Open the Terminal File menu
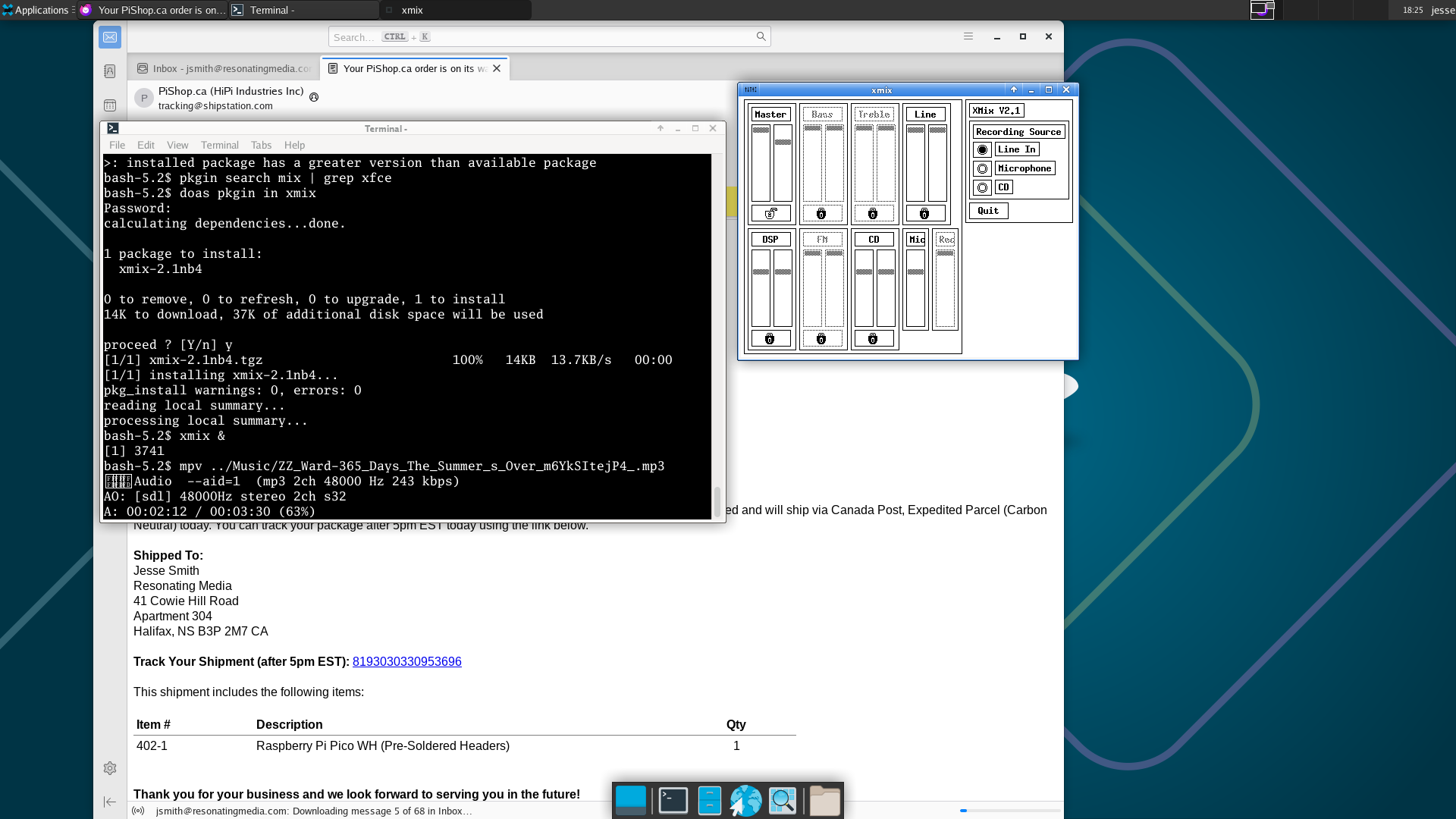Viewport: 1456px width, 819px height. tap(117, 145)
